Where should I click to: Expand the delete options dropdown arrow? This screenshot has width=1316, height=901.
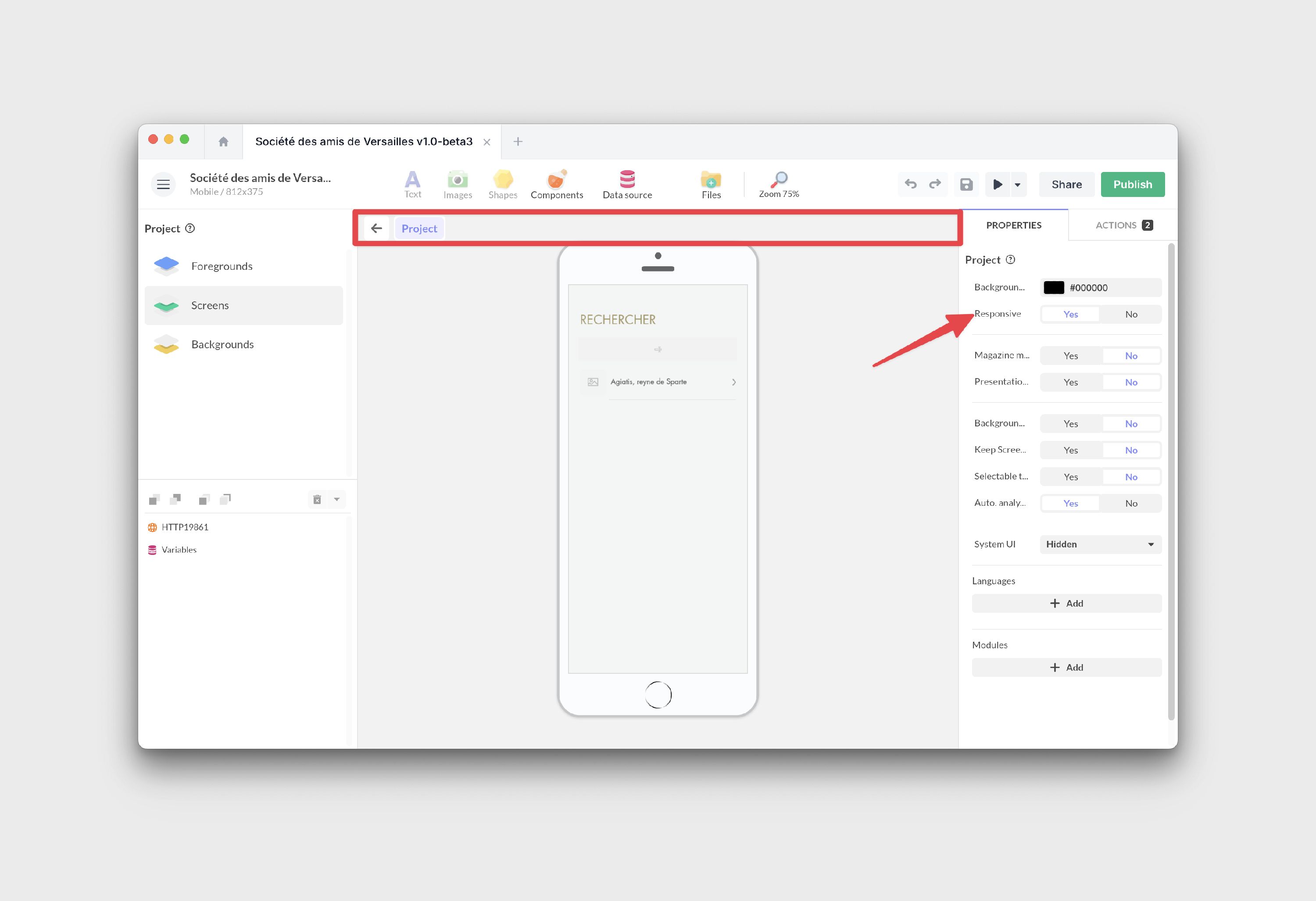pos(337,500)
